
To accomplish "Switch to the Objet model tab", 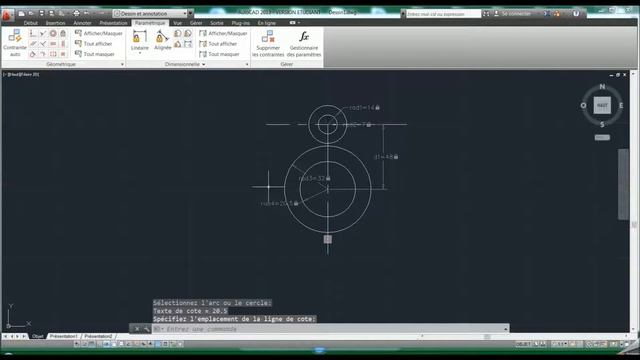I will (38, 336).
